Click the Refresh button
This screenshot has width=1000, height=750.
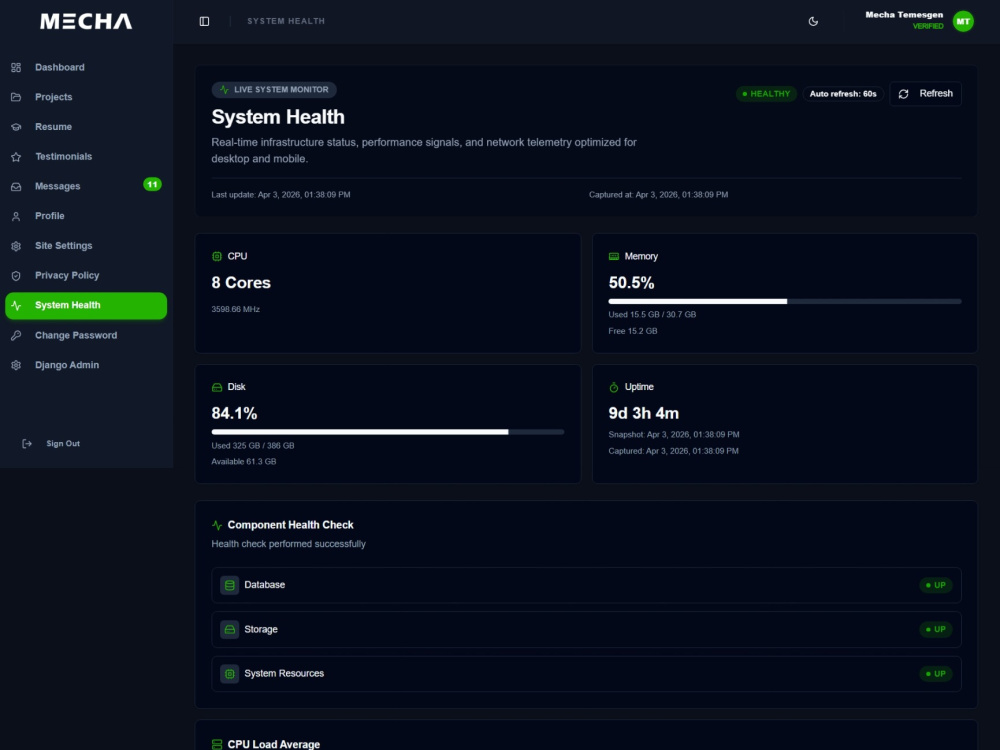tap(925, 94)
